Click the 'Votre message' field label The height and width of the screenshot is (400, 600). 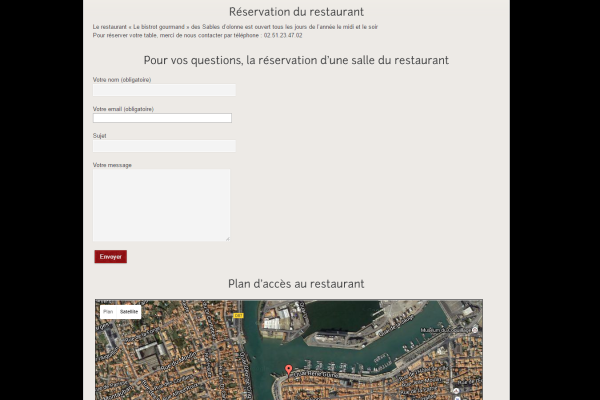112,165
